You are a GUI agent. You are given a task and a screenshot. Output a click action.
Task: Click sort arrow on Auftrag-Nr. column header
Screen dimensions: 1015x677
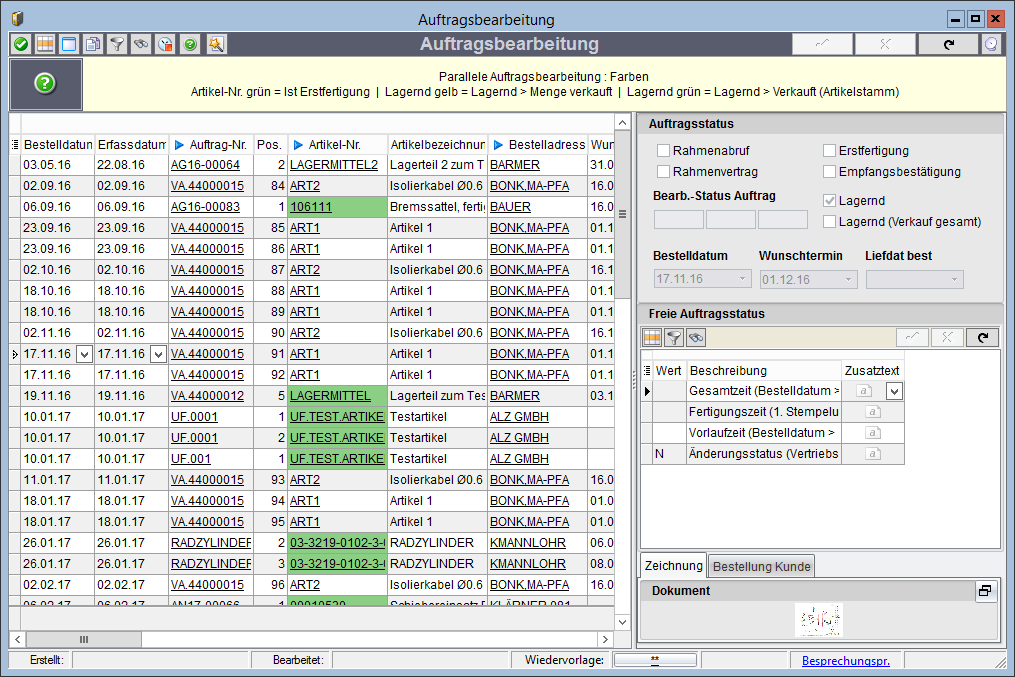179,145
